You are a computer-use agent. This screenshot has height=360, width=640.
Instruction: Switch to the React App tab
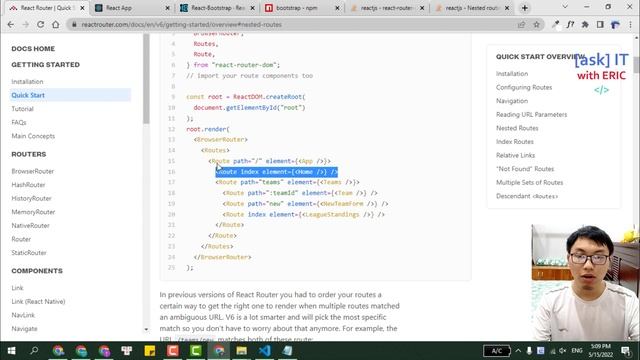click(131, 8)
